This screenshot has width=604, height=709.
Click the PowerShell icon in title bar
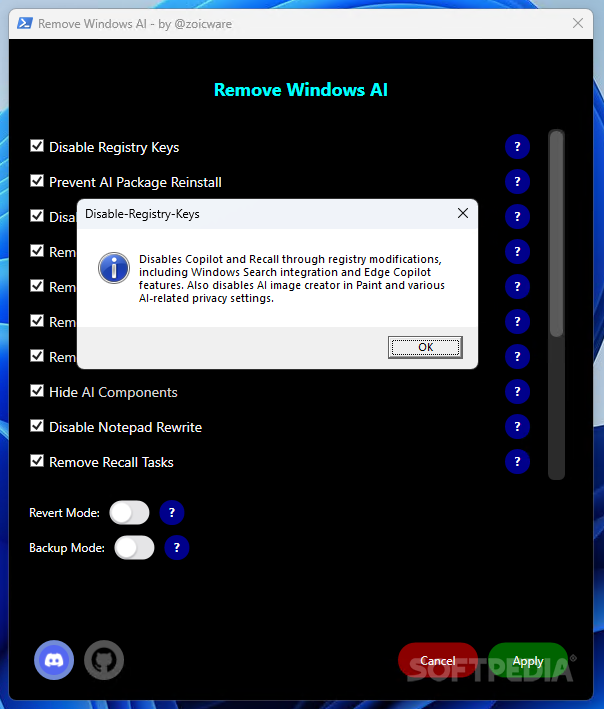(24, 24)
